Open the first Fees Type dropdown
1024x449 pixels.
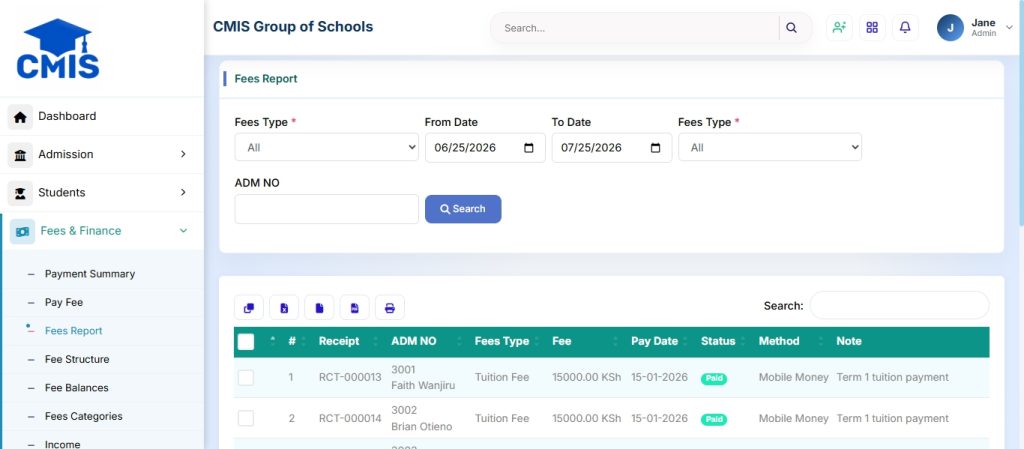(327, 147)
